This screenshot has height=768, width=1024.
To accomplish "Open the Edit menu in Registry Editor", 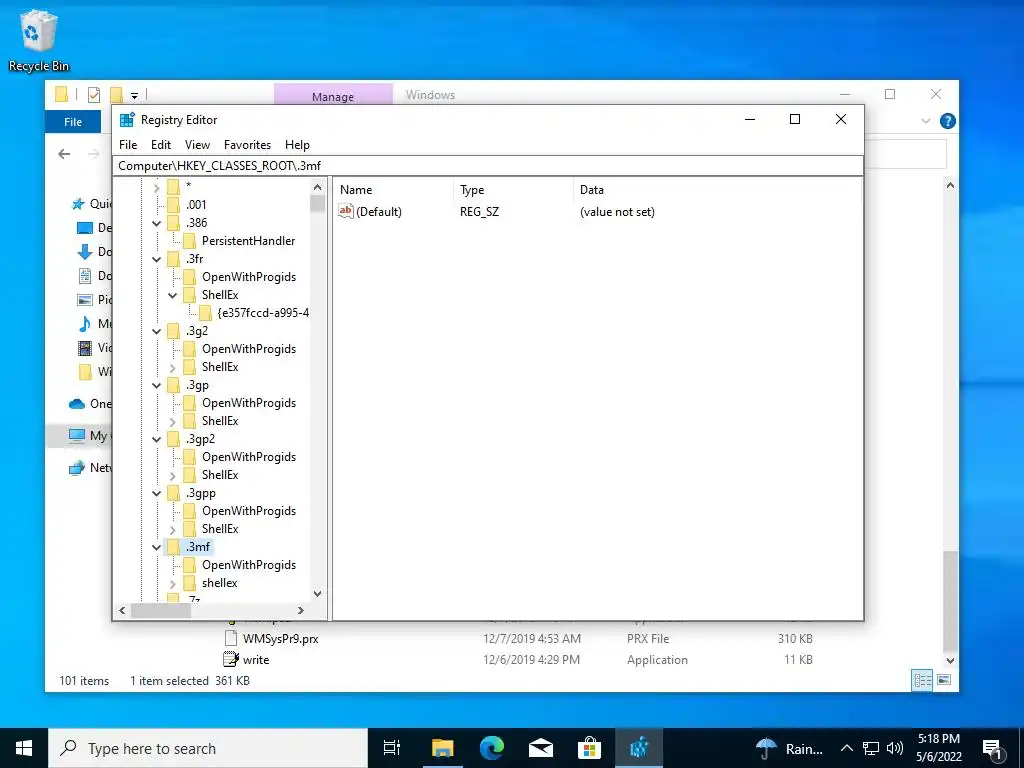I will tap(161, 145).
